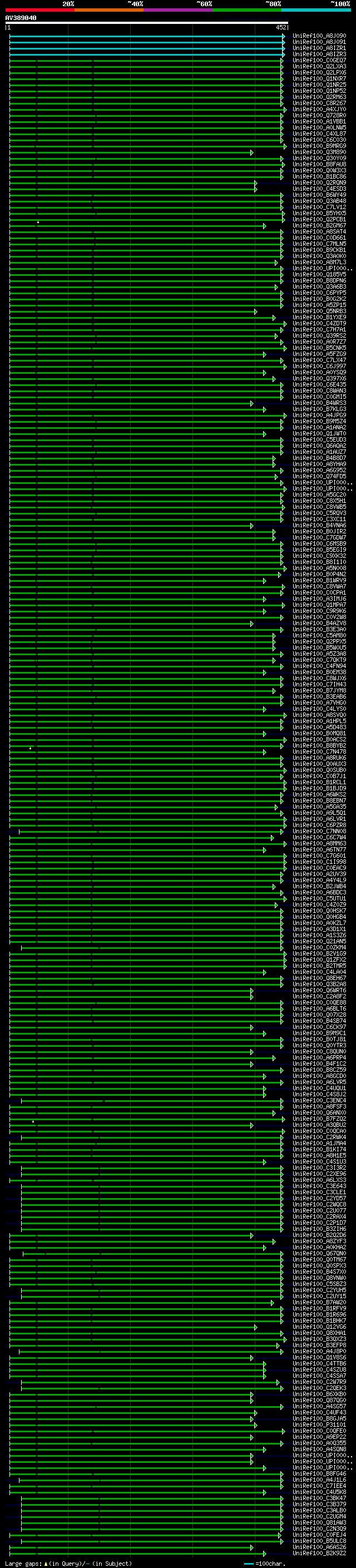Viewport: 356px width, 1568px height.
Task: Click subject name UniRef100_Q6WRT6
Action: point(319,990)
